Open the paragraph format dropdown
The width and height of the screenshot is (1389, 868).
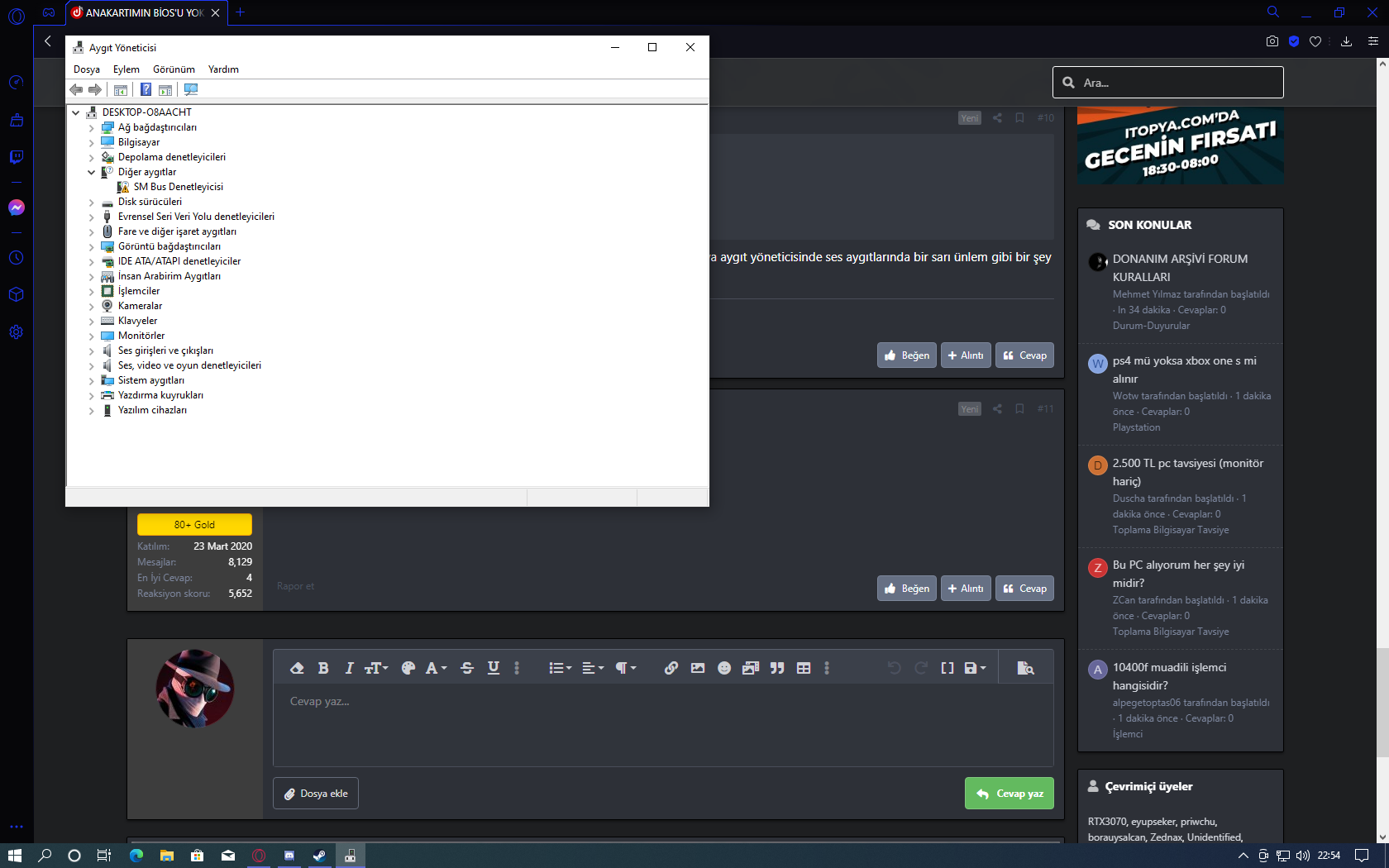click(626, 668)
